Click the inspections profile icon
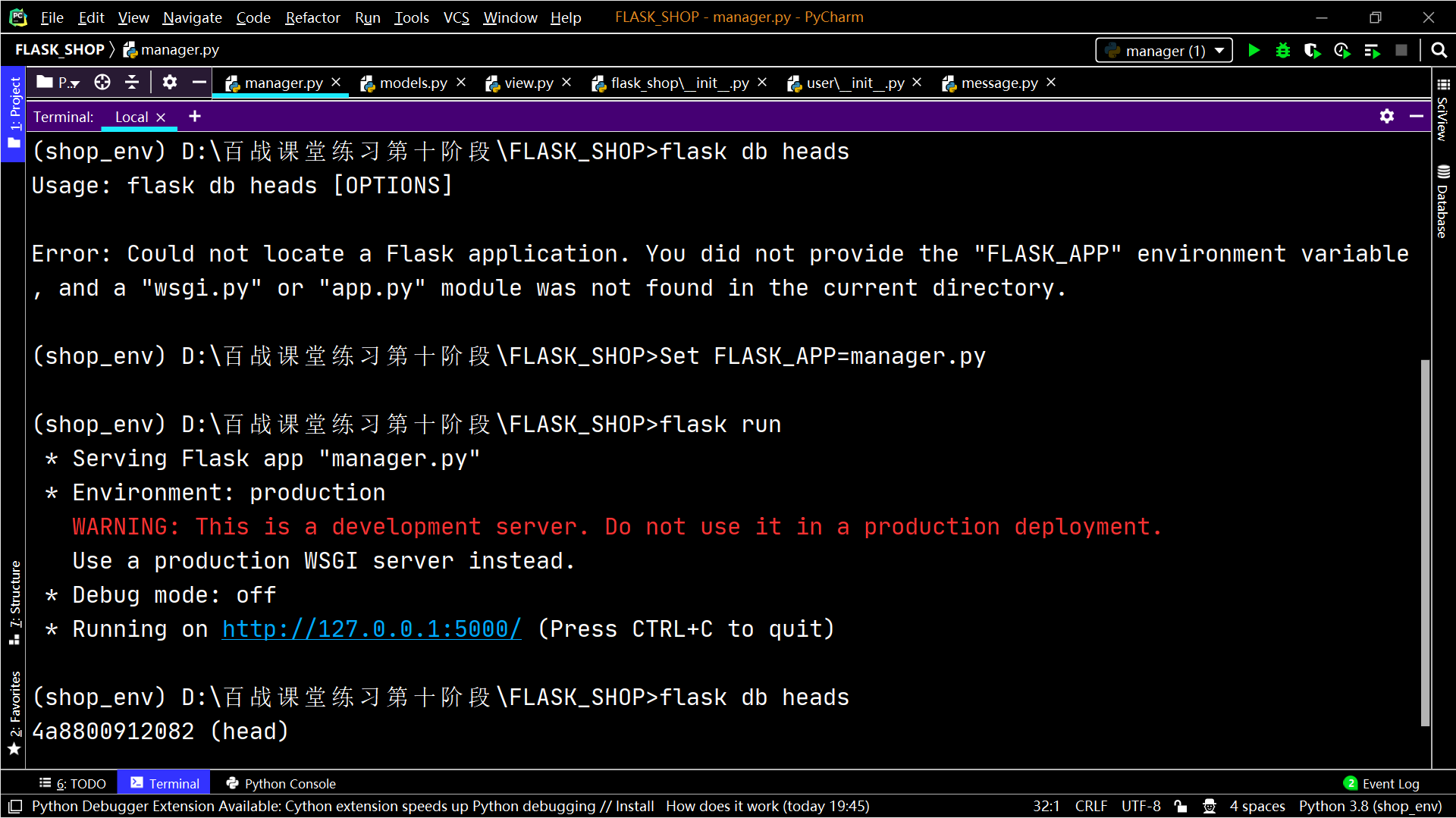The height and width of the screenshot is (818, 1456). [x=1210, y=807]
